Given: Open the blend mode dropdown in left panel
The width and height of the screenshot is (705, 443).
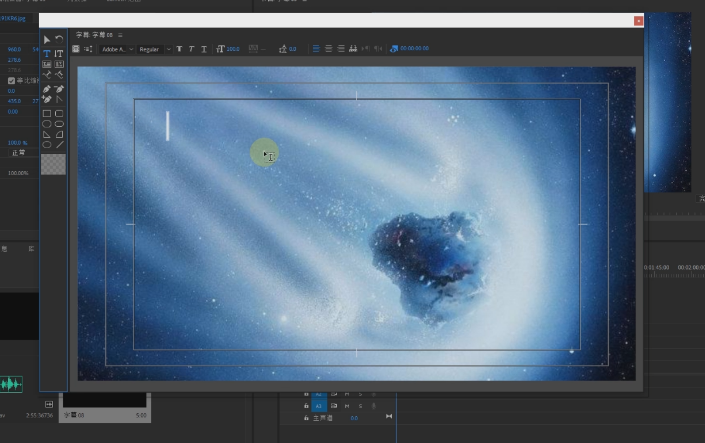Looking at the screenshot, I should pos(22,153).
